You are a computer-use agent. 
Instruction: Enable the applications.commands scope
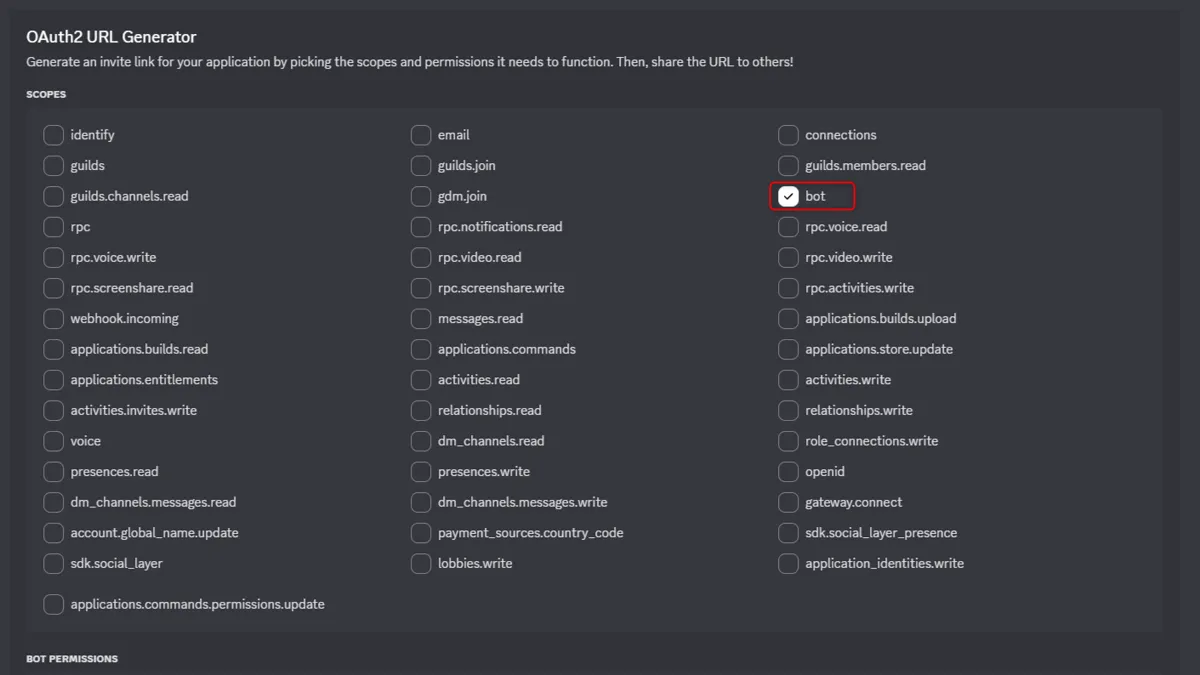pyautogui.click(x=421, y=349)
